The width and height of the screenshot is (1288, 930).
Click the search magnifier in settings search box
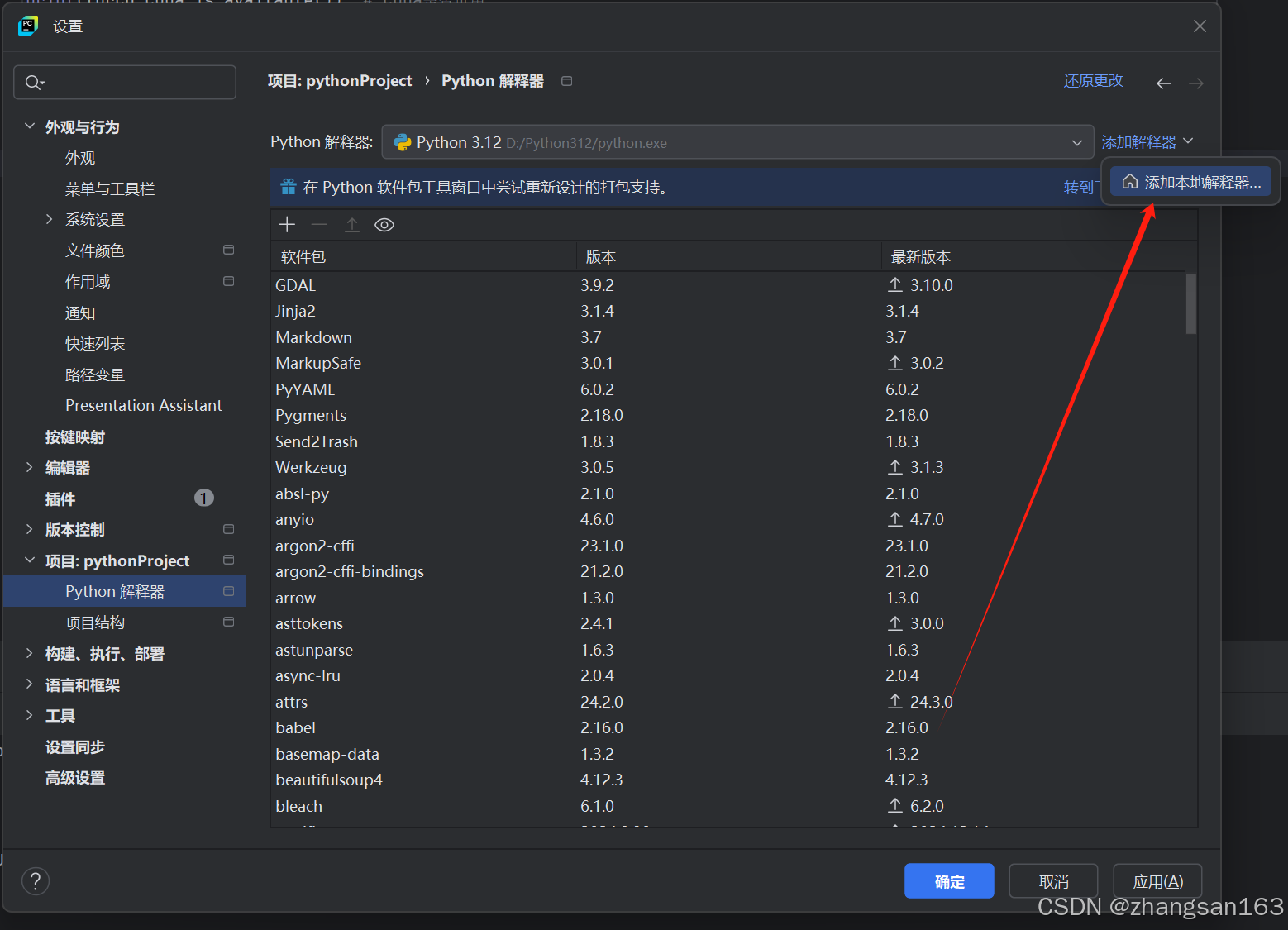pyautogui.click(x=34, y=82)
